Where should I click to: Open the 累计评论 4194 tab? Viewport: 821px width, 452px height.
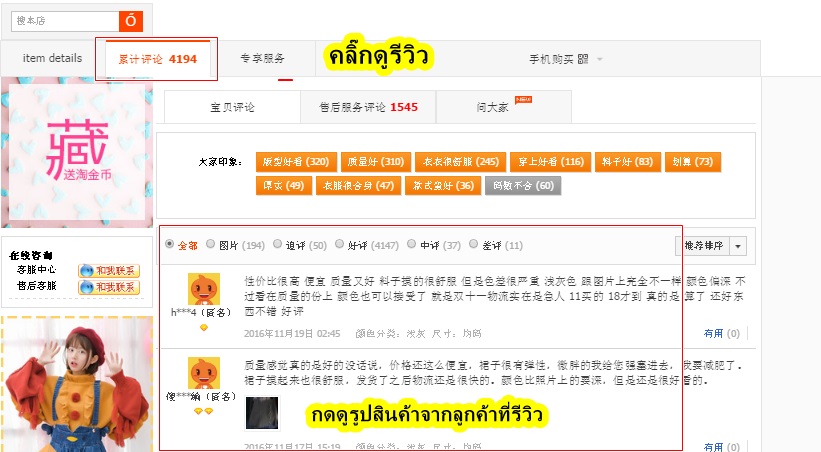[x=158, y=59]
